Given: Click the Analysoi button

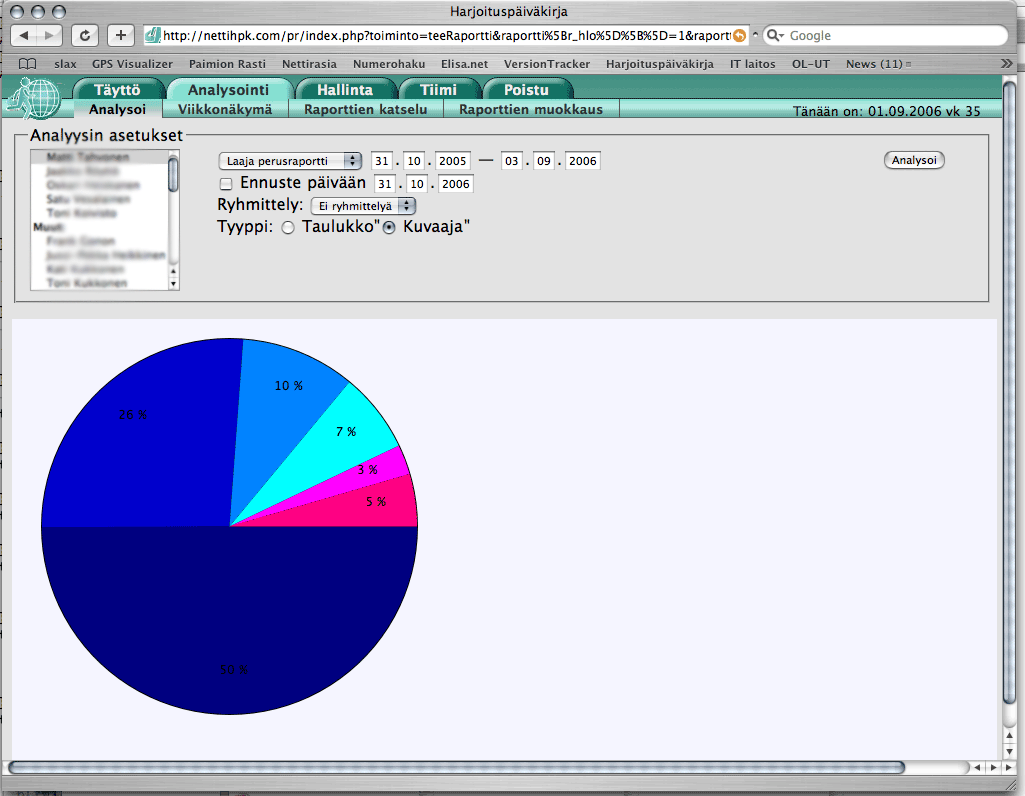Looking at the screenshot, I should pyautogui.click(x=914, y=160).
